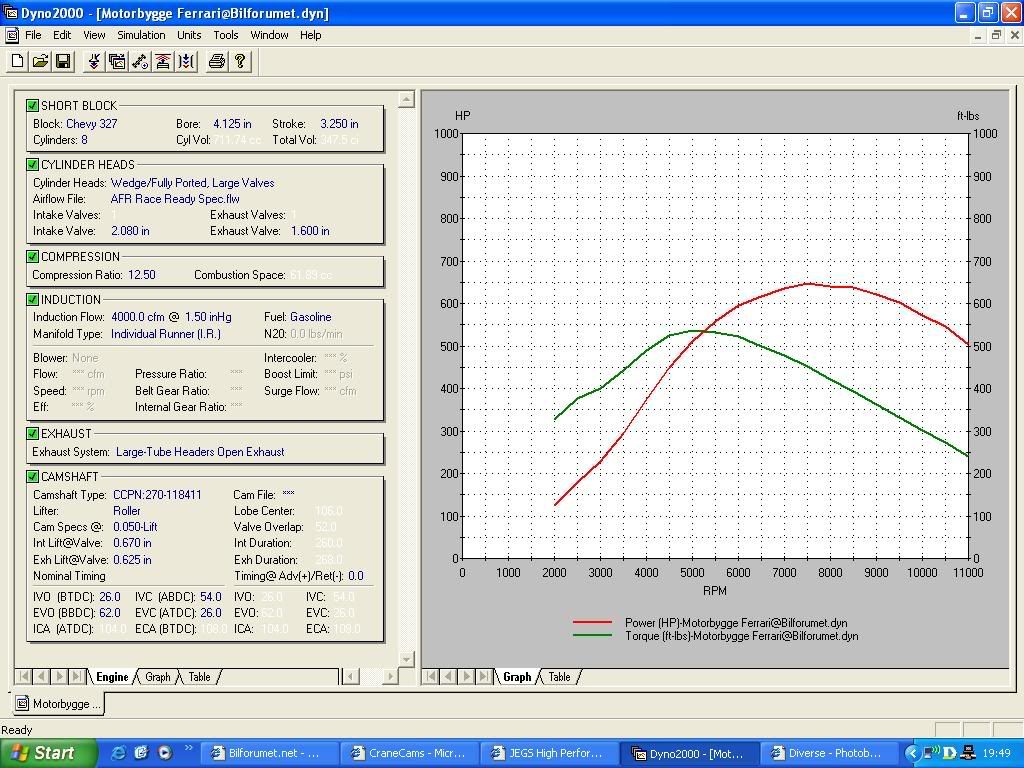The height and width of the screenshot is (768, 1024).
Task: Click the toolbar icon with the downward purple arrows
Action: click(94, 61)
